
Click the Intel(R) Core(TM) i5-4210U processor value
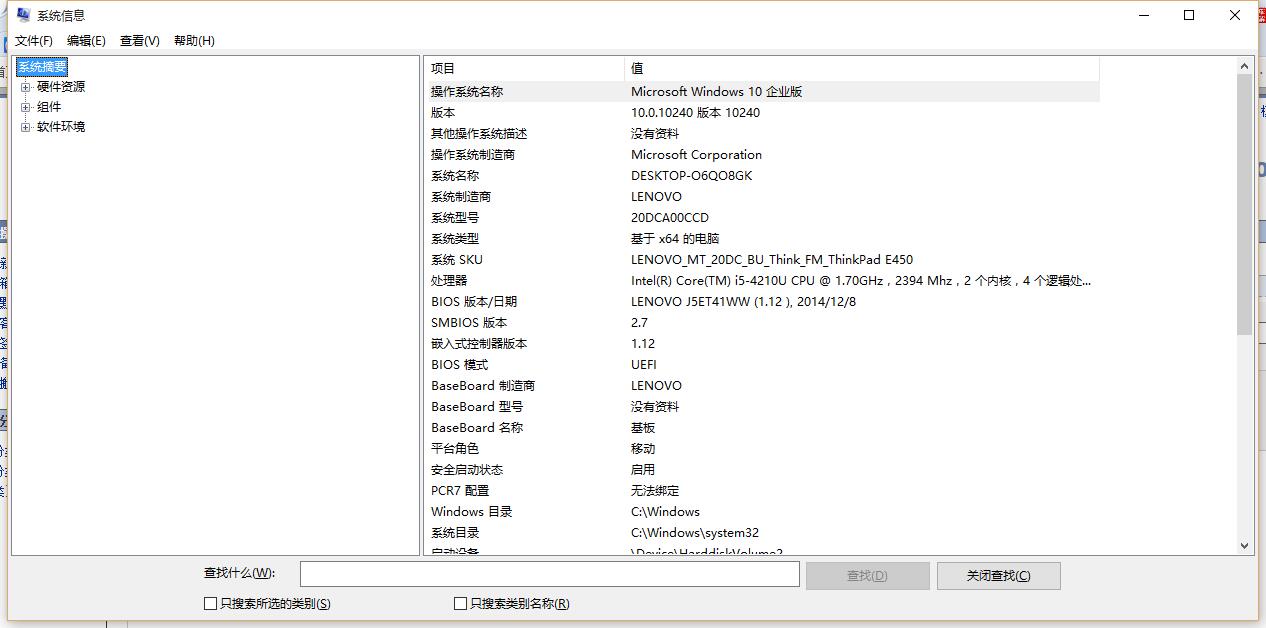pyautogui.click(x=861, y=281)
